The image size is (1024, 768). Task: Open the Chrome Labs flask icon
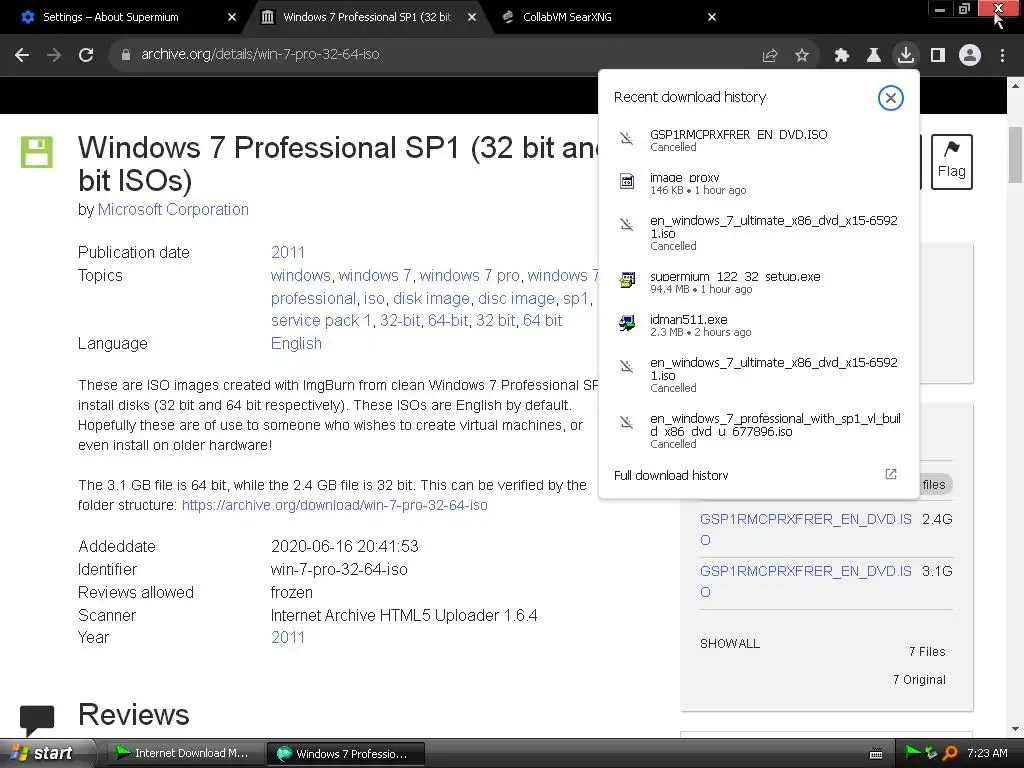pos(873,56)
